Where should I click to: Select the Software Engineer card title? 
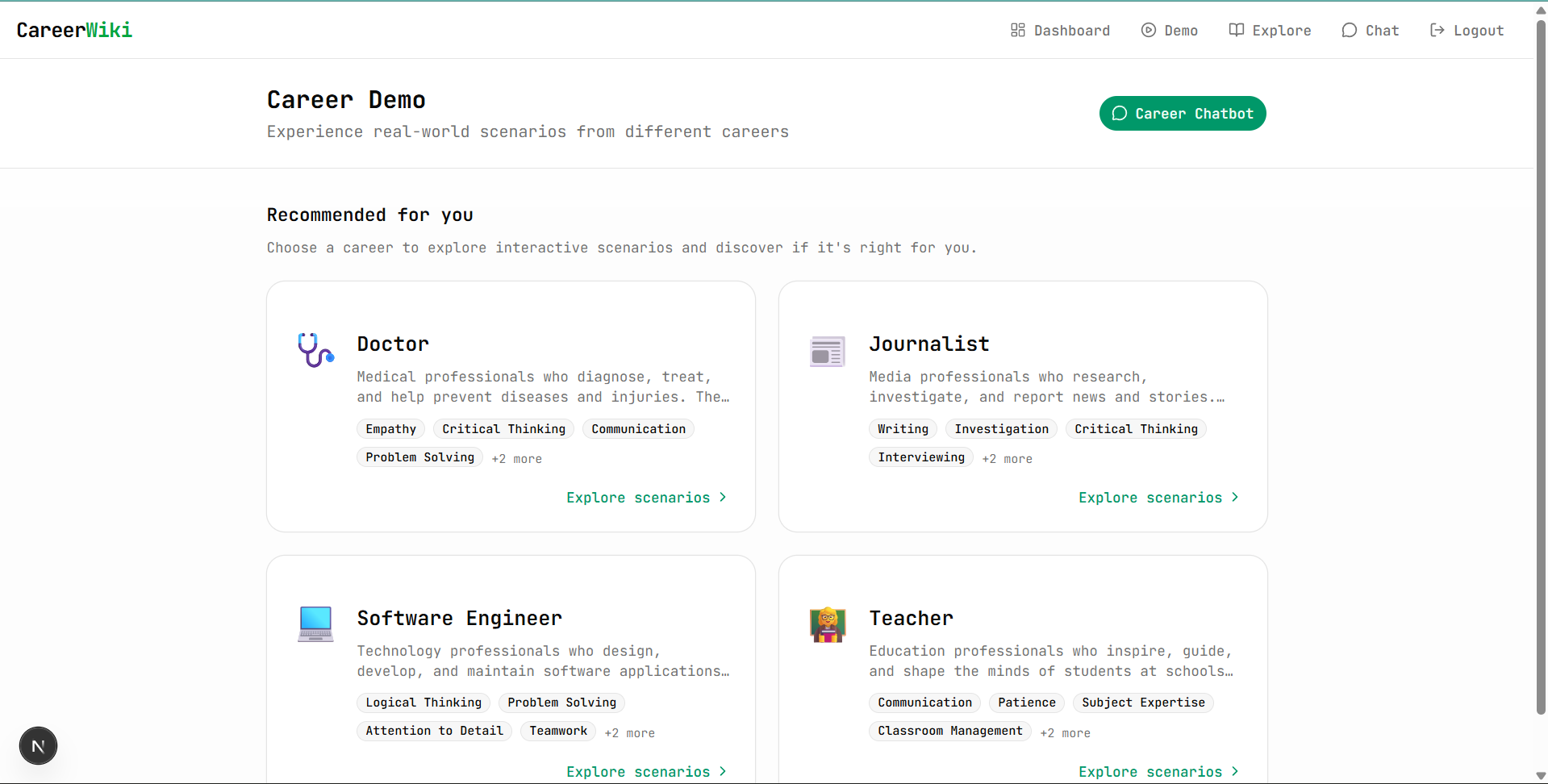coord(459,619)
